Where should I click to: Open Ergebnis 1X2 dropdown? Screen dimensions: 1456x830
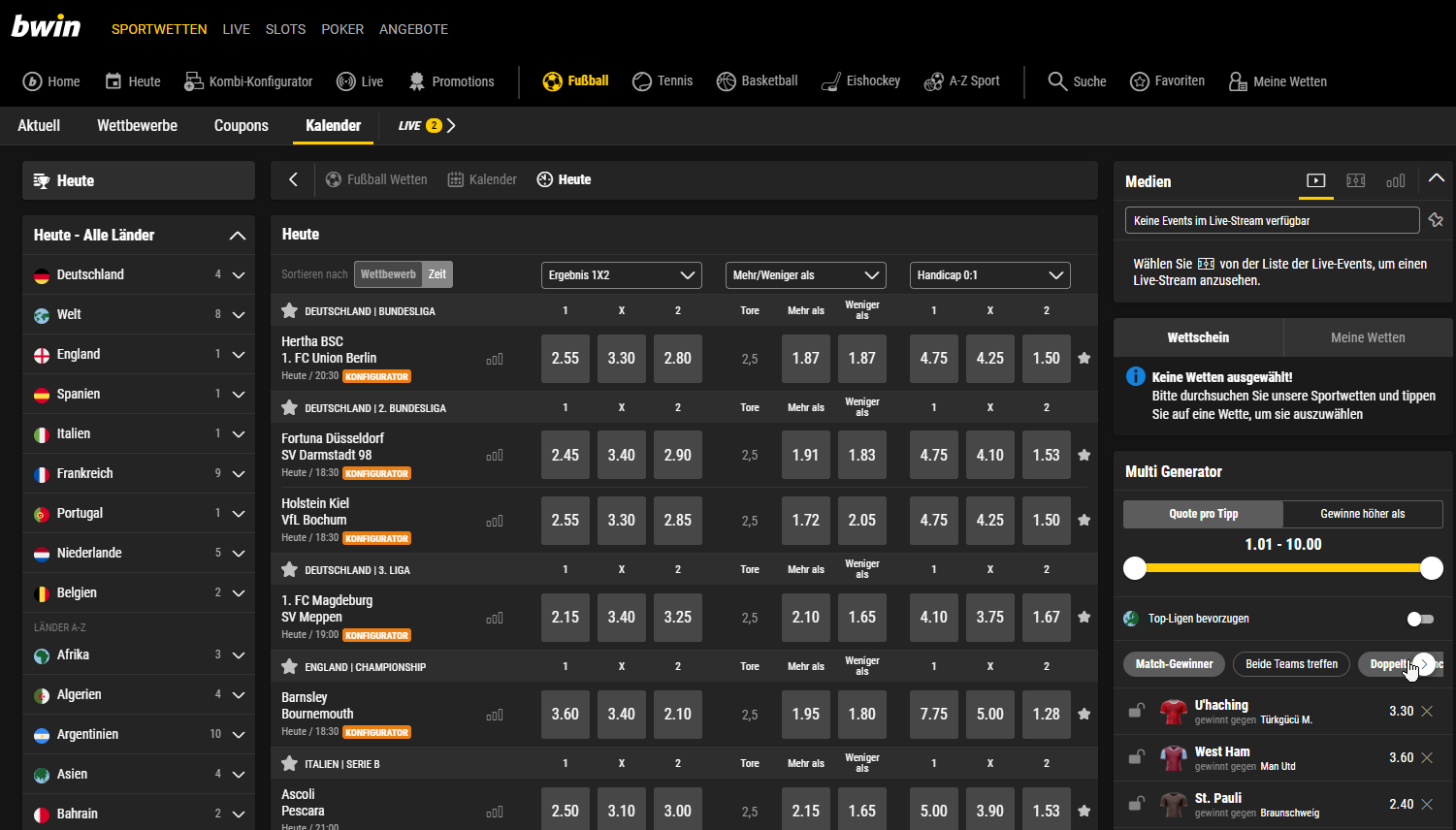click(622, 275)
